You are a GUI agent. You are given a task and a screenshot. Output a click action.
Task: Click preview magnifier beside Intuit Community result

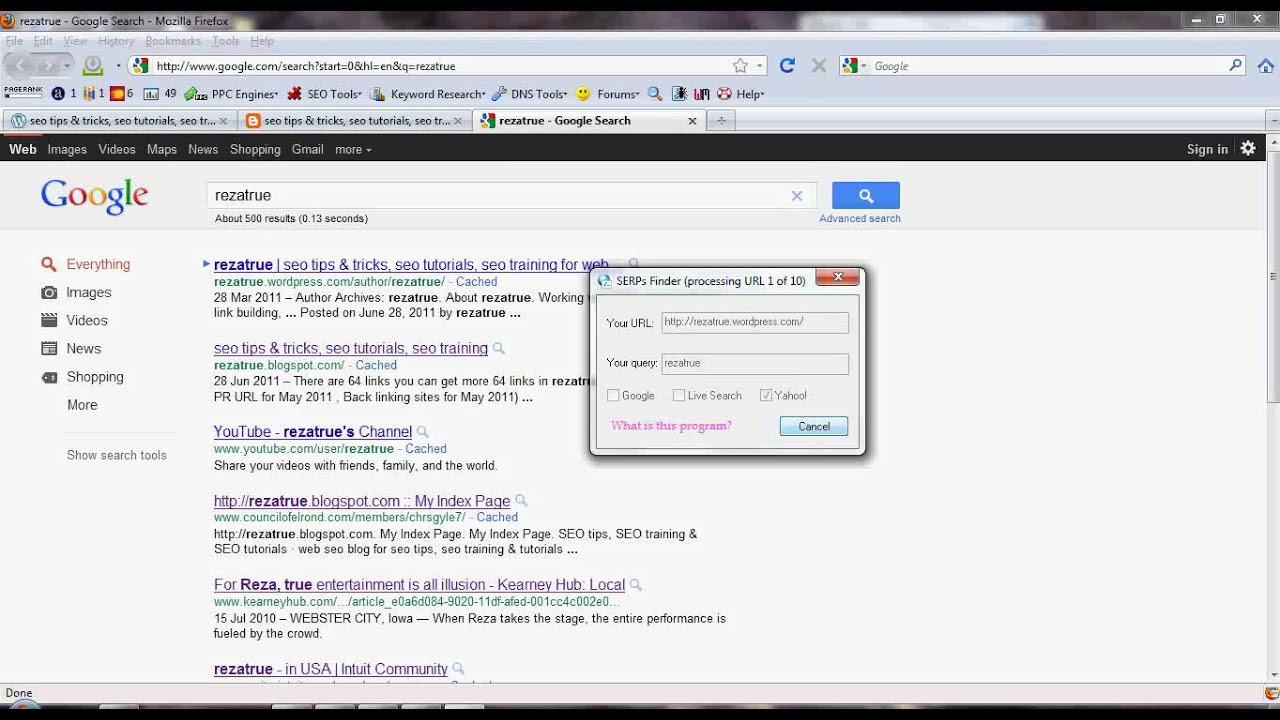(x=458, y=669)
